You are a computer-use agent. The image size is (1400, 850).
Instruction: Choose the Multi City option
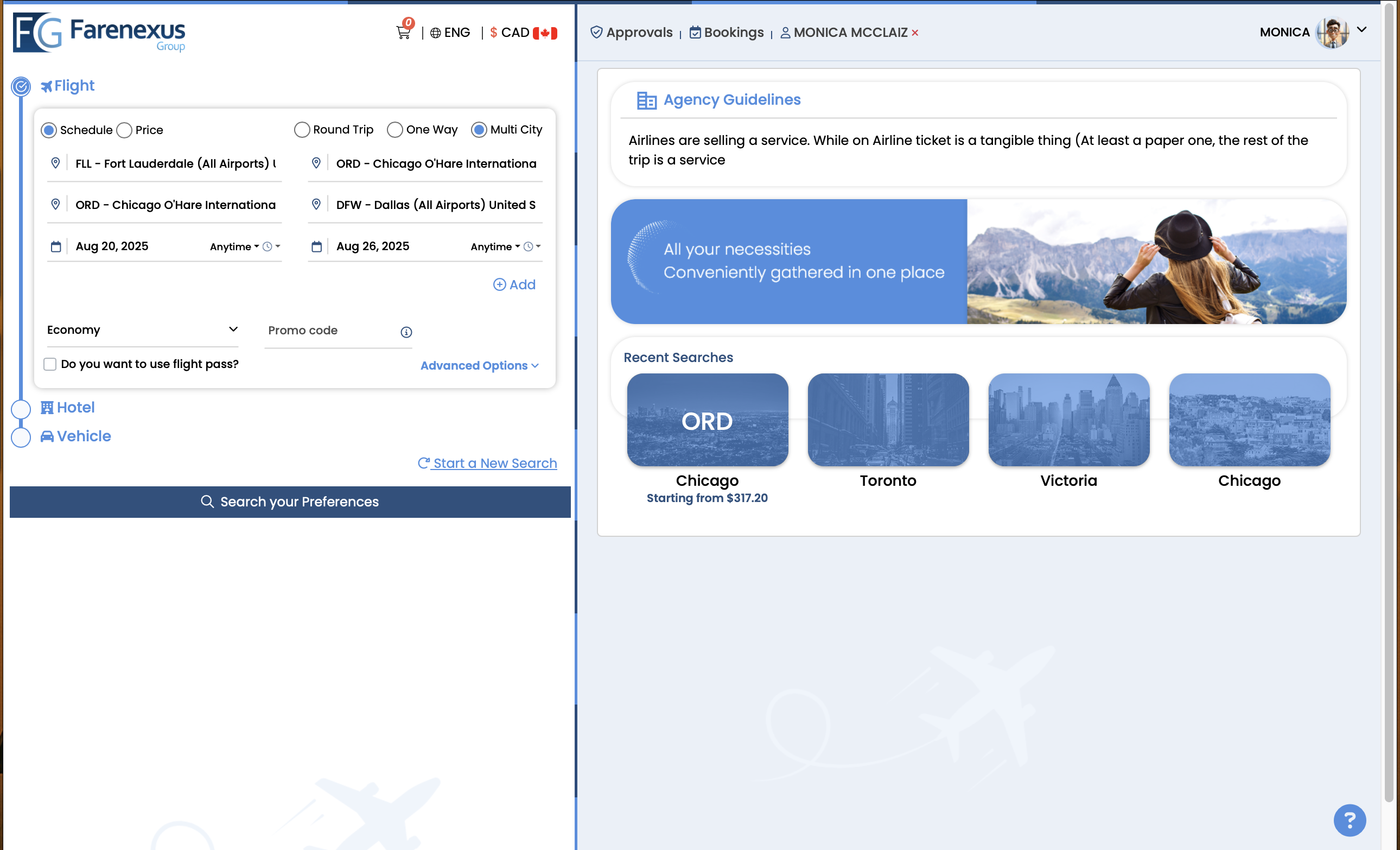tap(479, 130)
